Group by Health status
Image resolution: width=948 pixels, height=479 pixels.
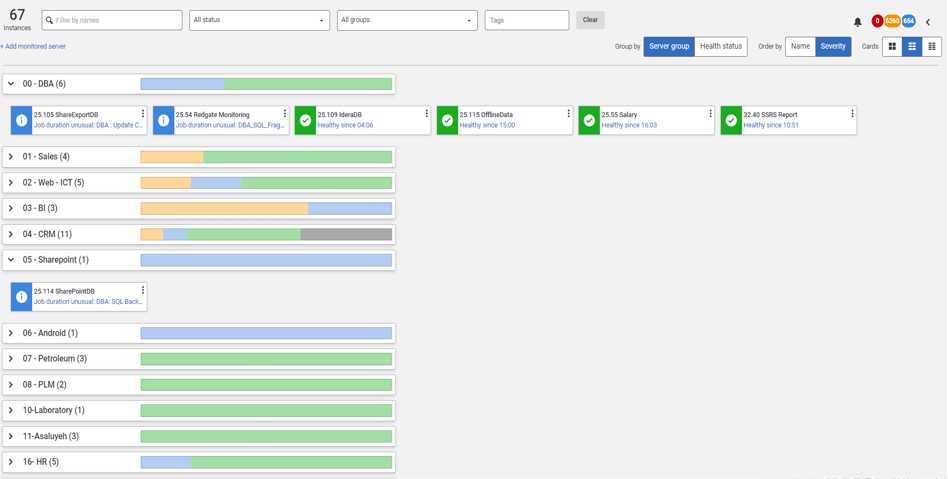tap(721, 46)
